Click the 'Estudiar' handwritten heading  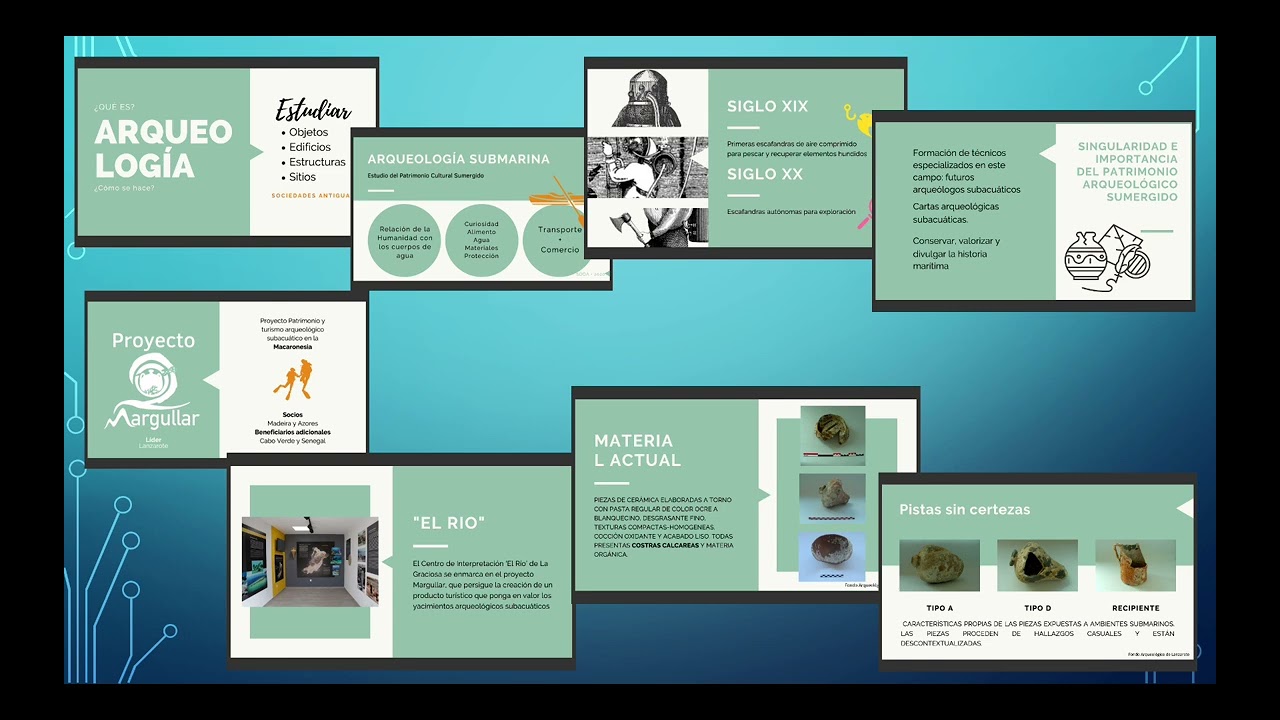[313, 109]
